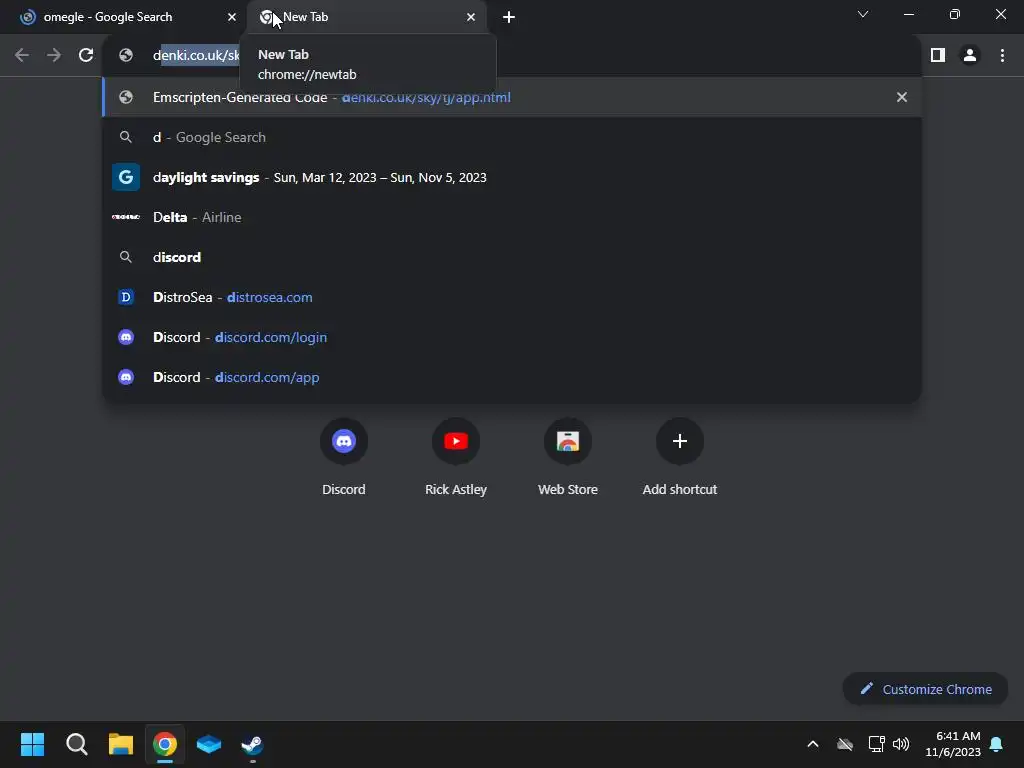Screen dimensions: 1024x768
Task: Go back using the back arrow
Action: tap(22, 56)
